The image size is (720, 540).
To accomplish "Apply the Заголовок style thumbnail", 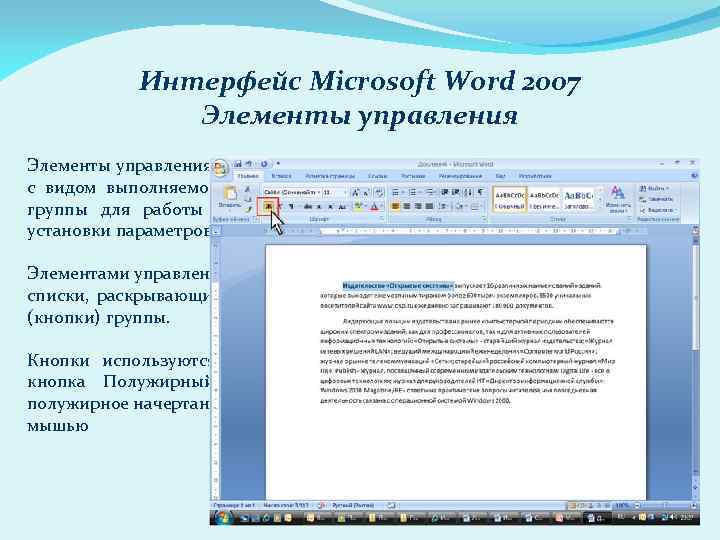I will coord(578,199).
